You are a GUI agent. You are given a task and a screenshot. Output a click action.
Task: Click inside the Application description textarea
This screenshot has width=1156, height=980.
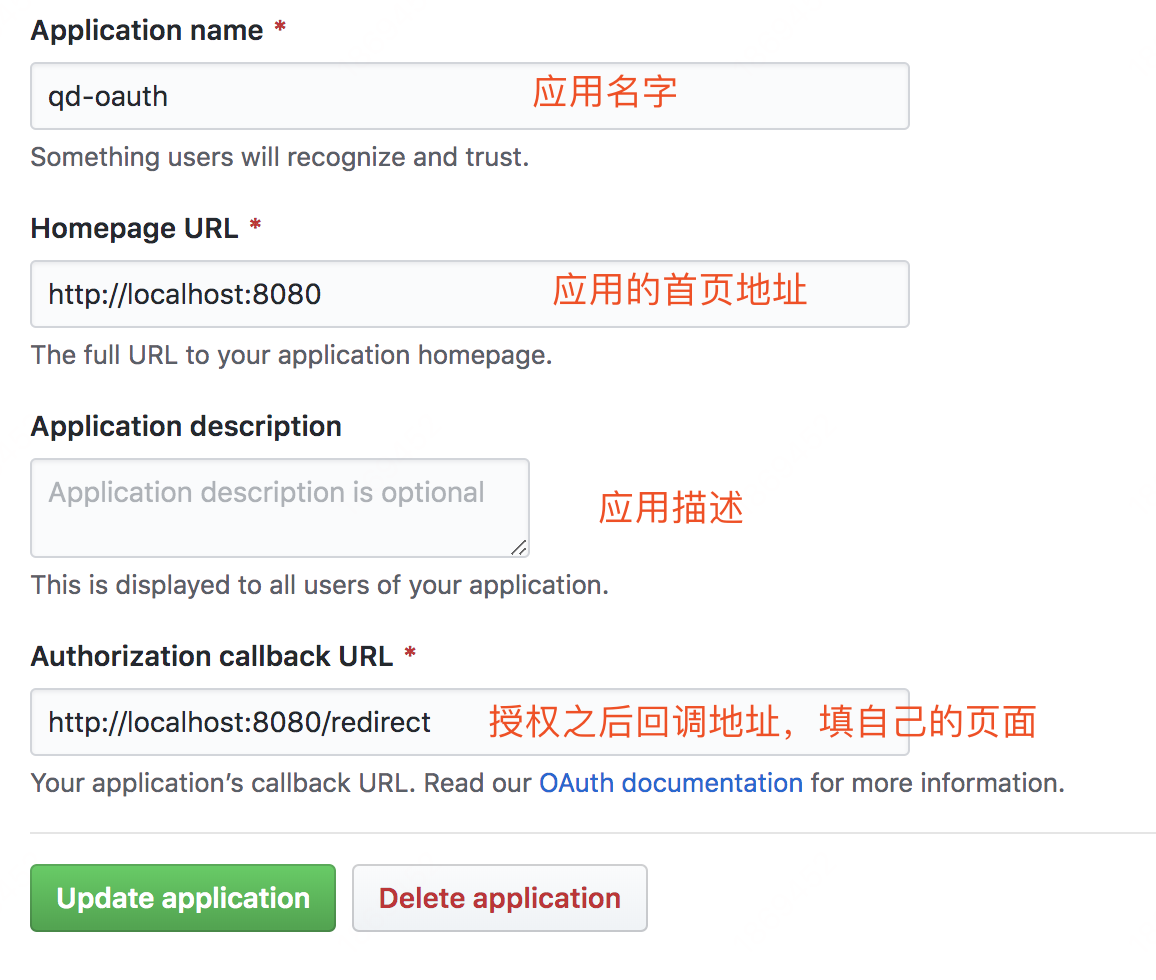279,508
